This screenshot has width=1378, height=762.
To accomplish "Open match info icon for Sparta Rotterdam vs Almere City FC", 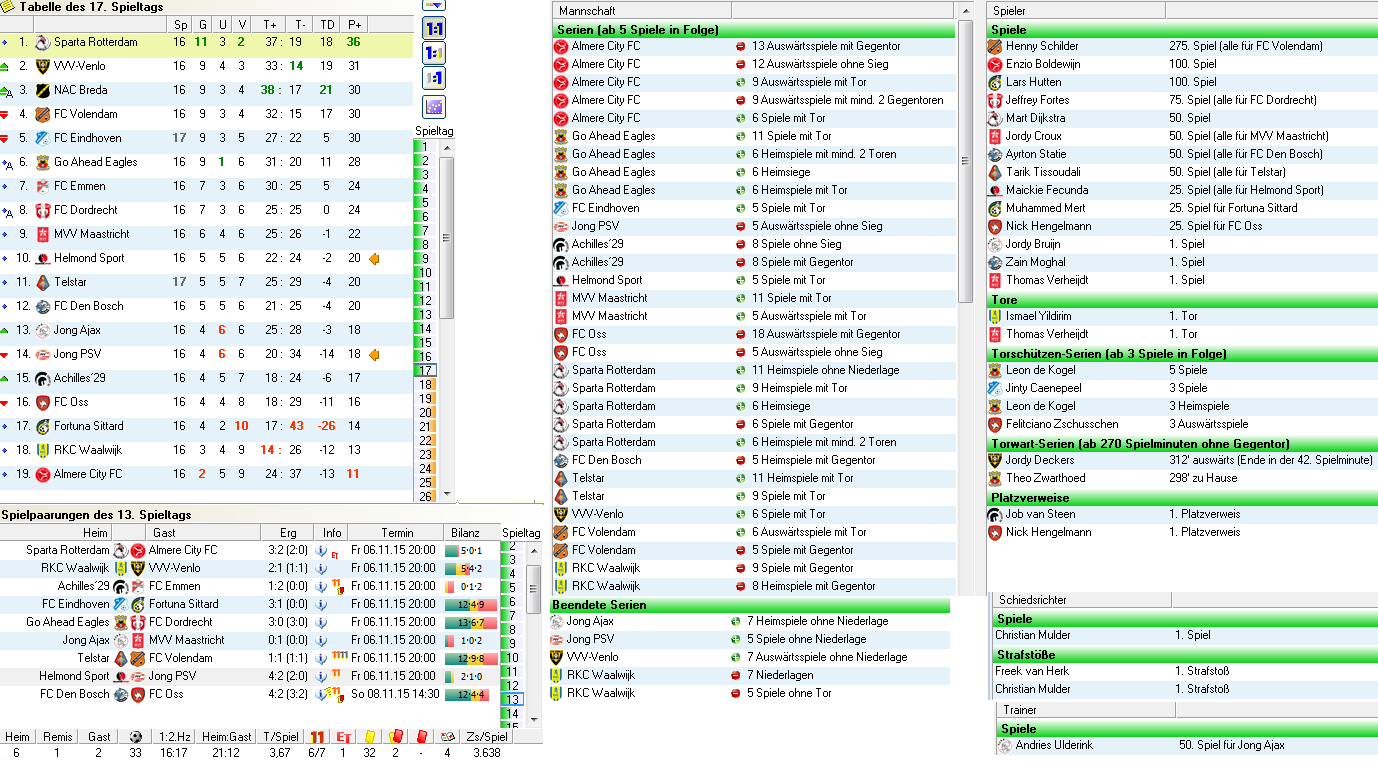I will 321,550.
